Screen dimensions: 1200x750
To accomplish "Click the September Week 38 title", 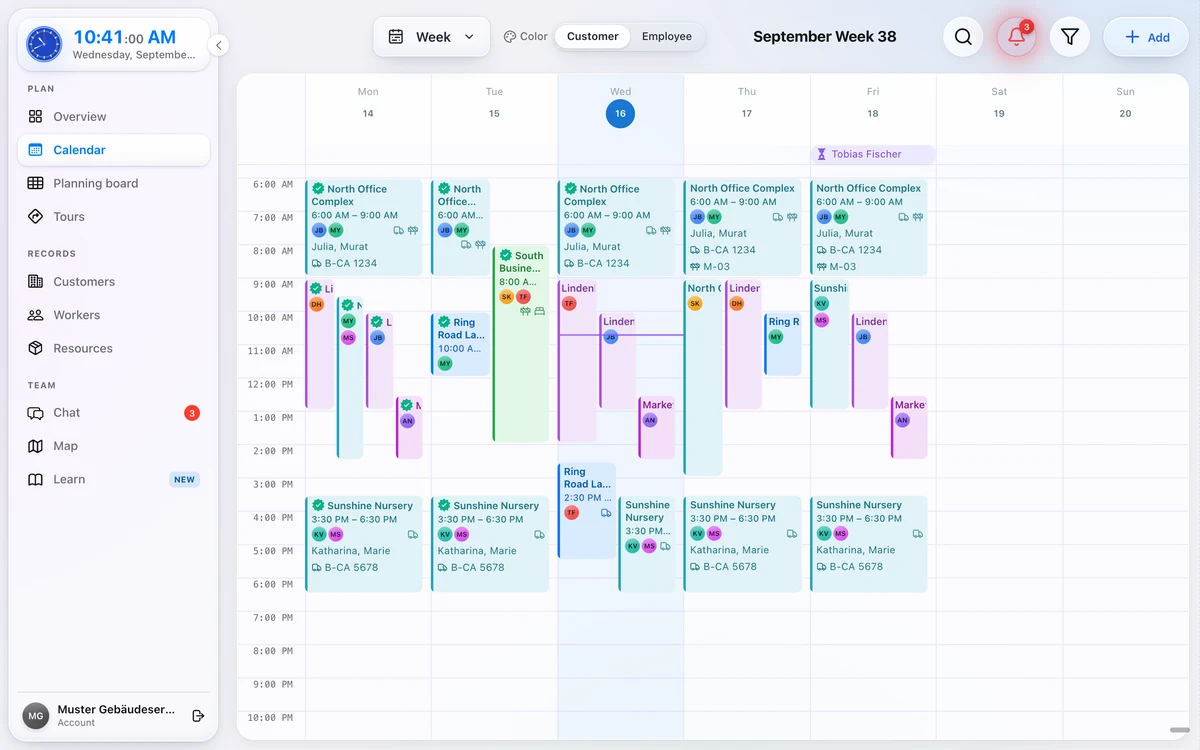I will pyautogui.click(x=824, y=37).
